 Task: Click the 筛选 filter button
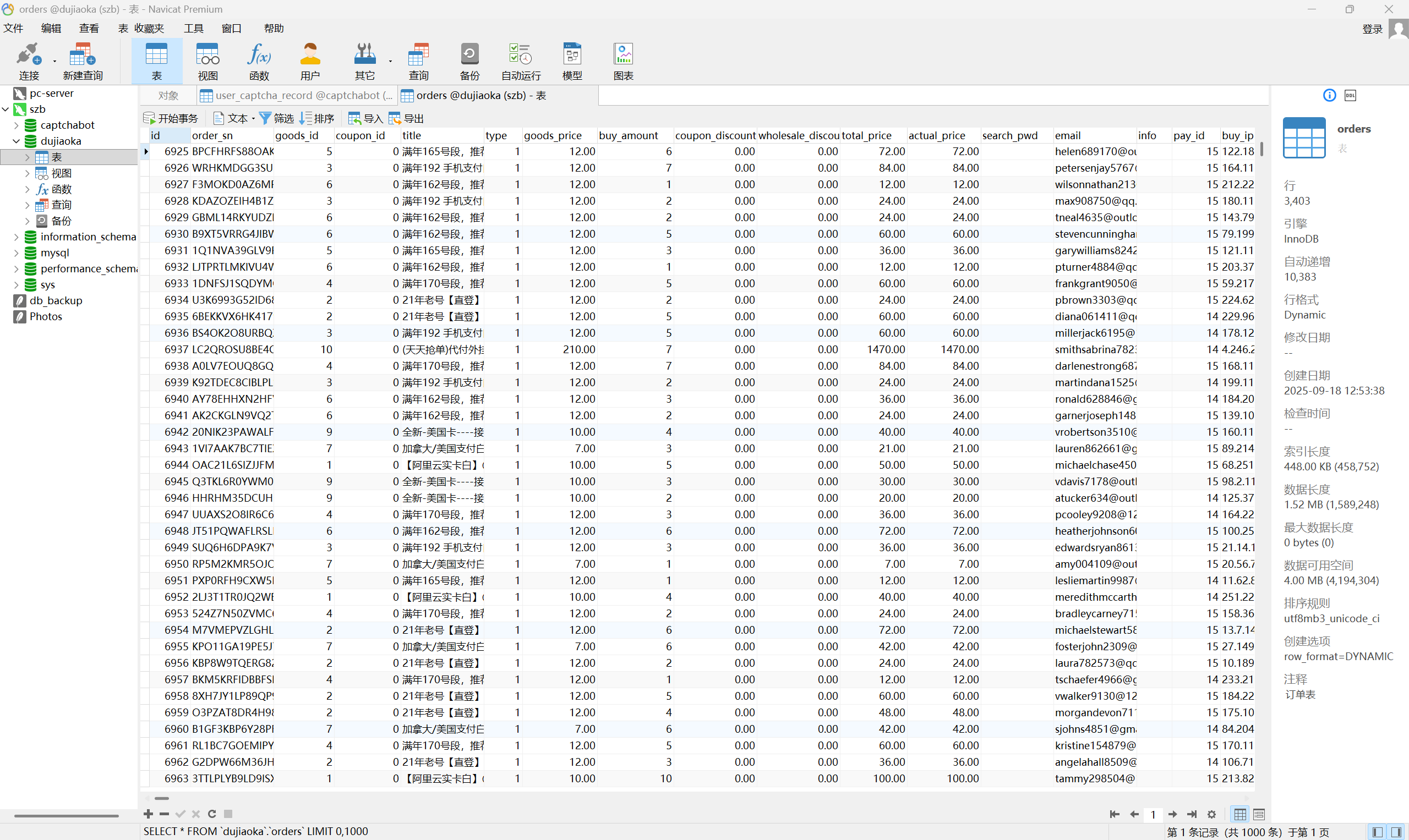point(276,118)
